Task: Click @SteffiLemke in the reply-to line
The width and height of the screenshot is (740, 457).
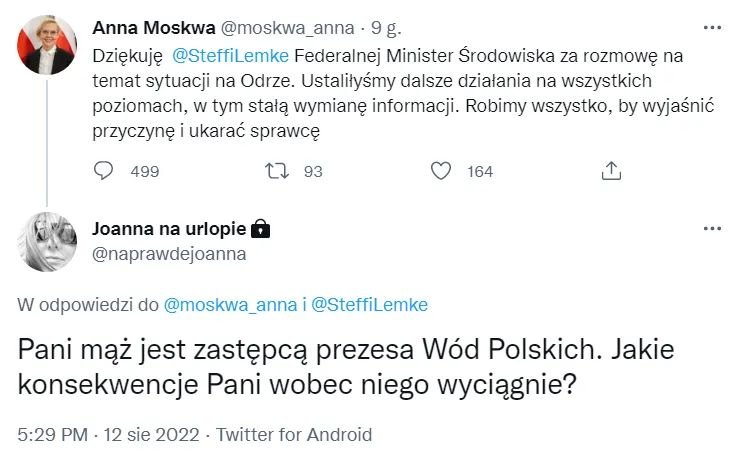Action: [x=372, y=303]
